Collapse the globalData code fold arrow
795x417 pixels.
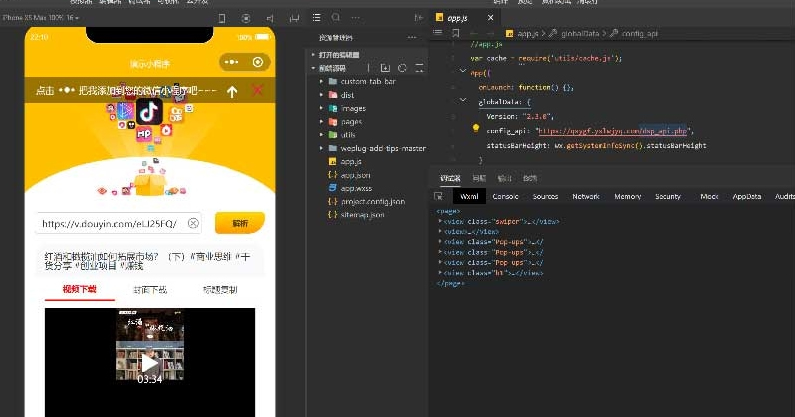pyautogui.click(x=462, y=100)
